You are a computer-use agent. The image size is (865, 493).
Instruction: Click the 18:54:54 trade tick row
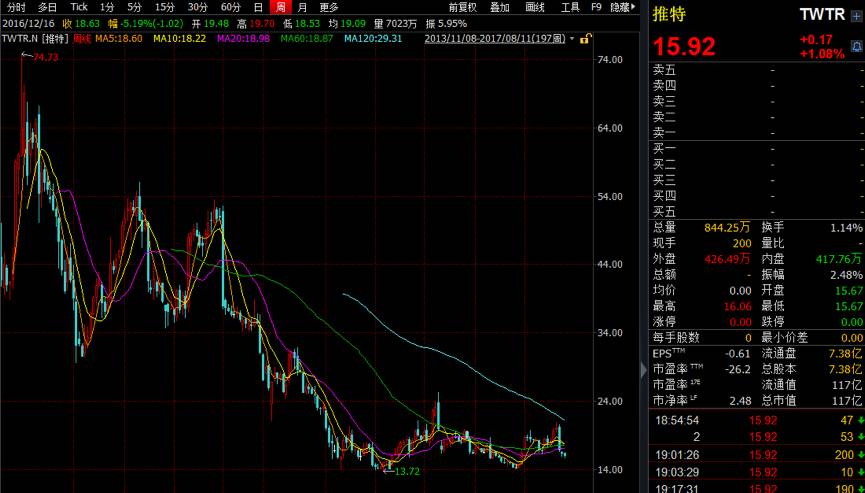[x=757, y=421]
